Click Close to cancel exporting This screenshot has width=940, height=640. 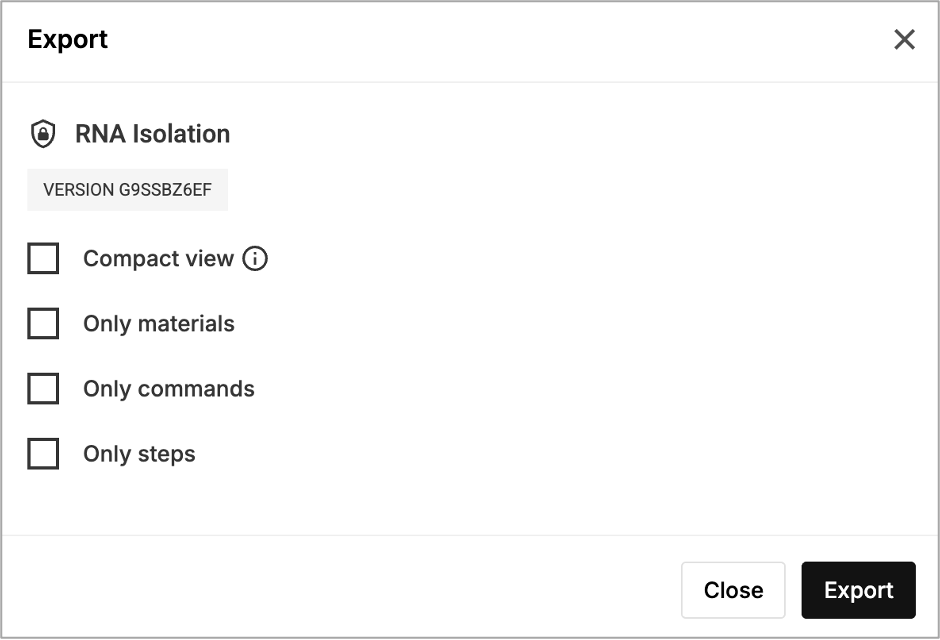click(x=733, y=590)
